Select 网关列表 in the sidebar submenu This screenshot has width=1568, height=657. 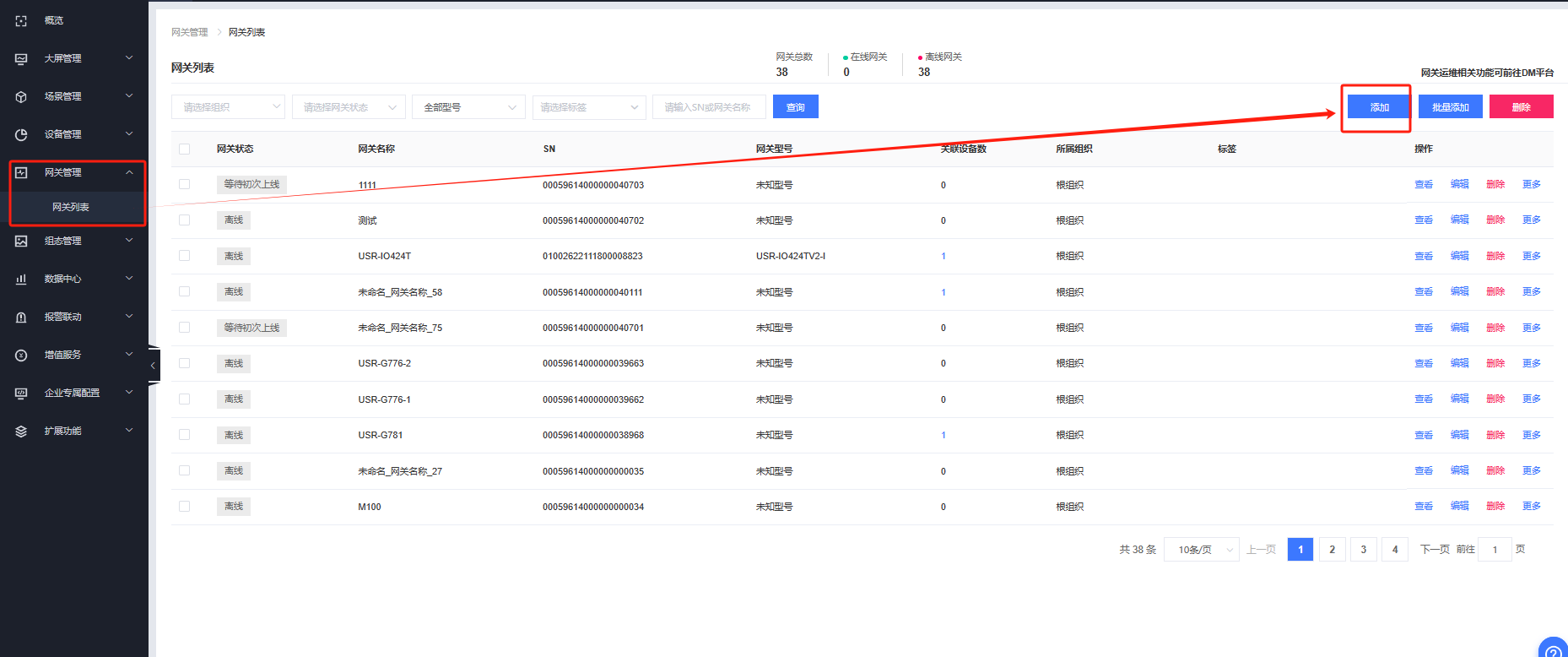(71, 207)
